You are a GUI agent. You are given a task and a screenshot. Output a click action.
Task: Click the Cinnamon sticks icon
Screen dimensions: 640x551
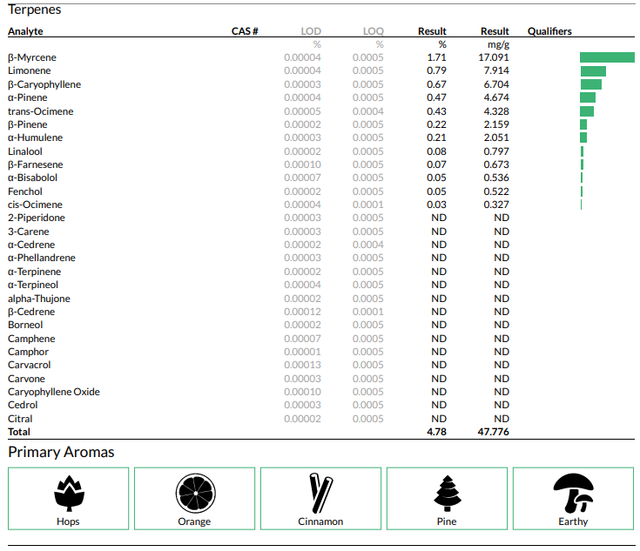(x=321, y=493)
